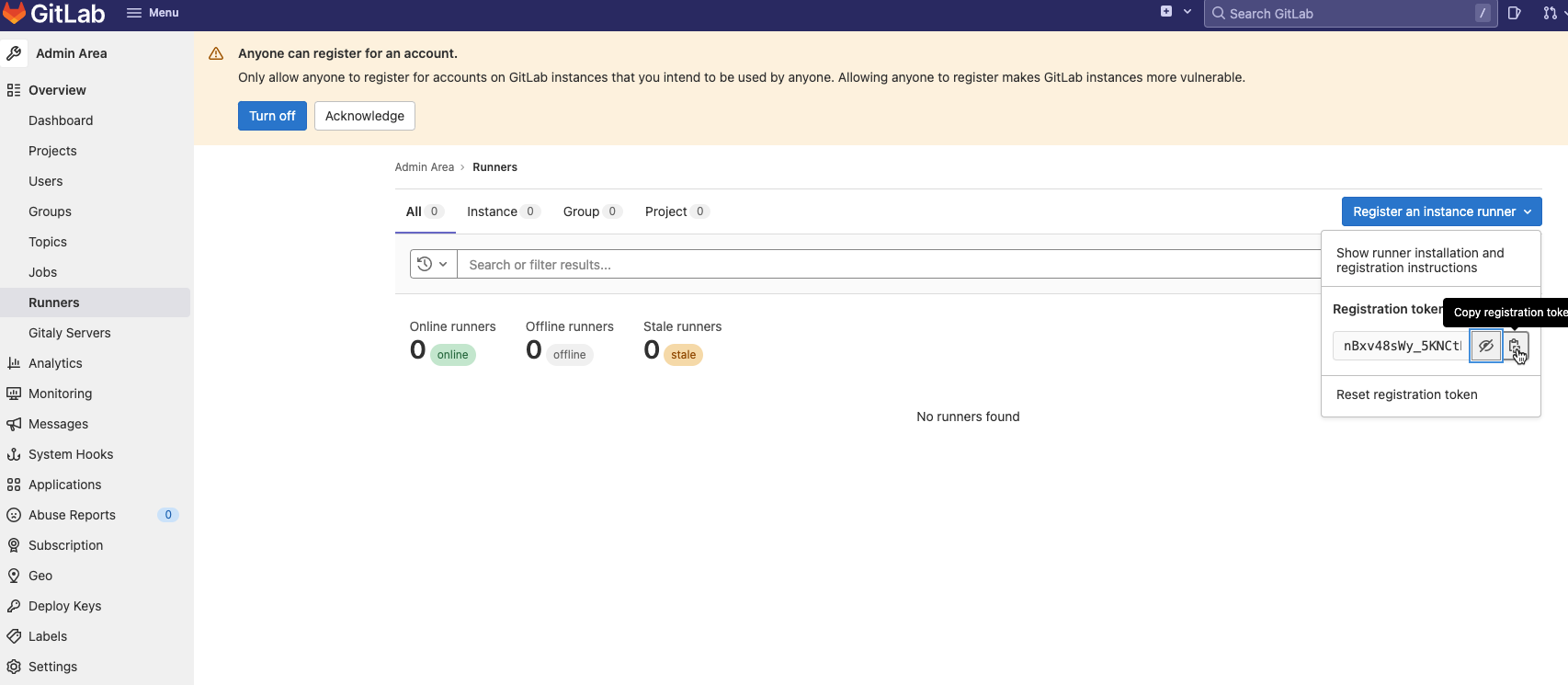Switch to the Project runners tab
The height and width of the screenshot is (685, 1568).
point(676,211)
